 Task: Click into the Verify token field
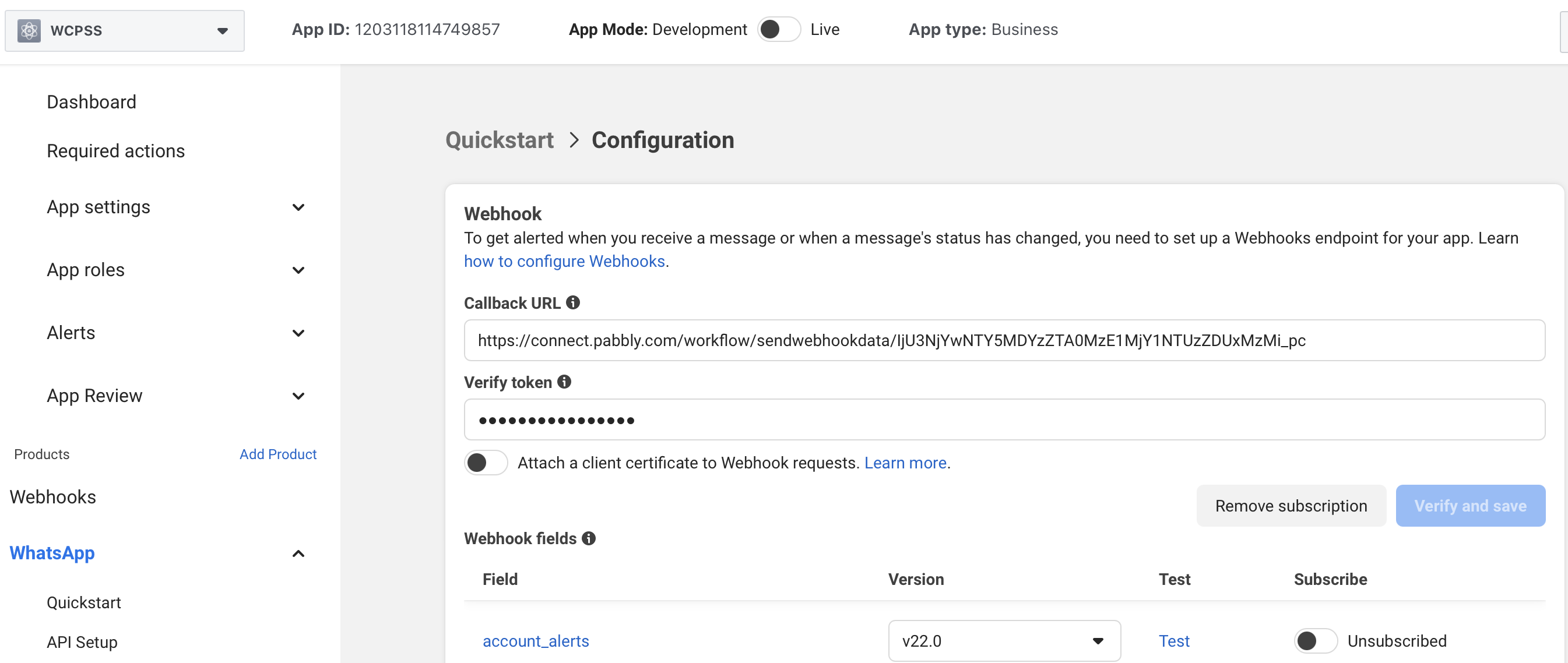(1004, 419)
